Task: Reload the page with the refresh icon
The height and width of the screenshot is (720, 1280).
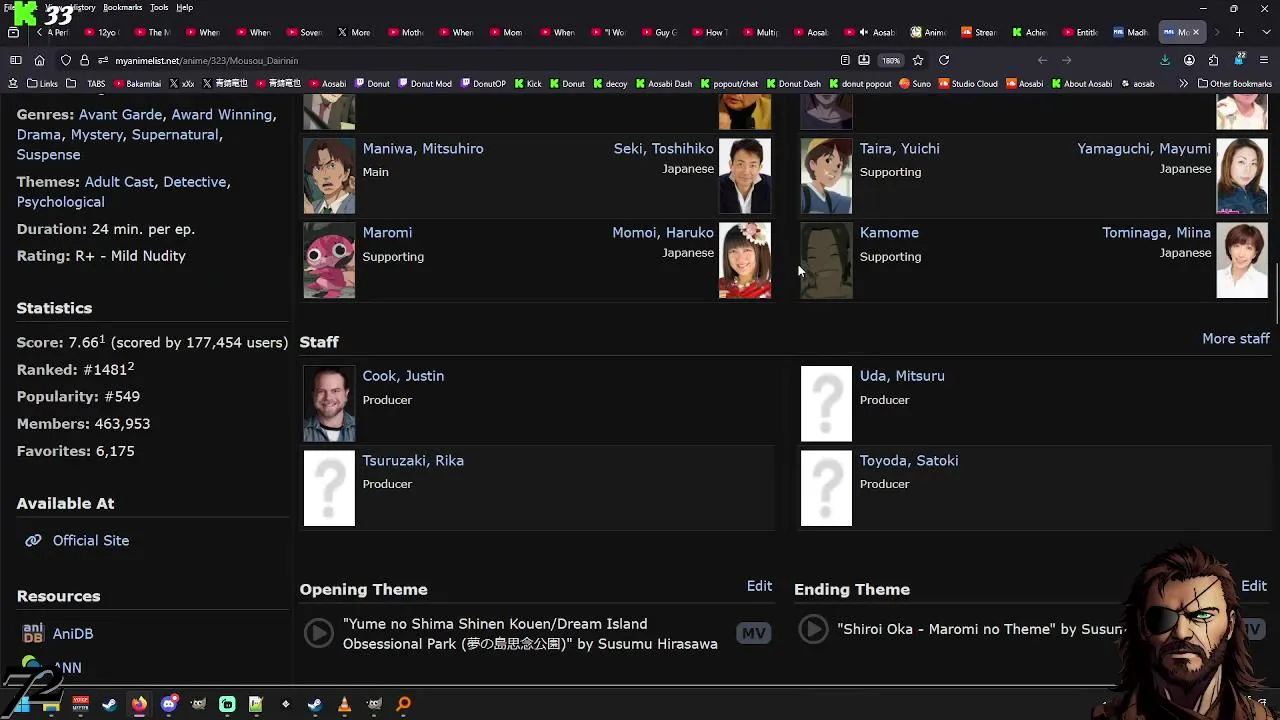Action: [x=943, y=60]
